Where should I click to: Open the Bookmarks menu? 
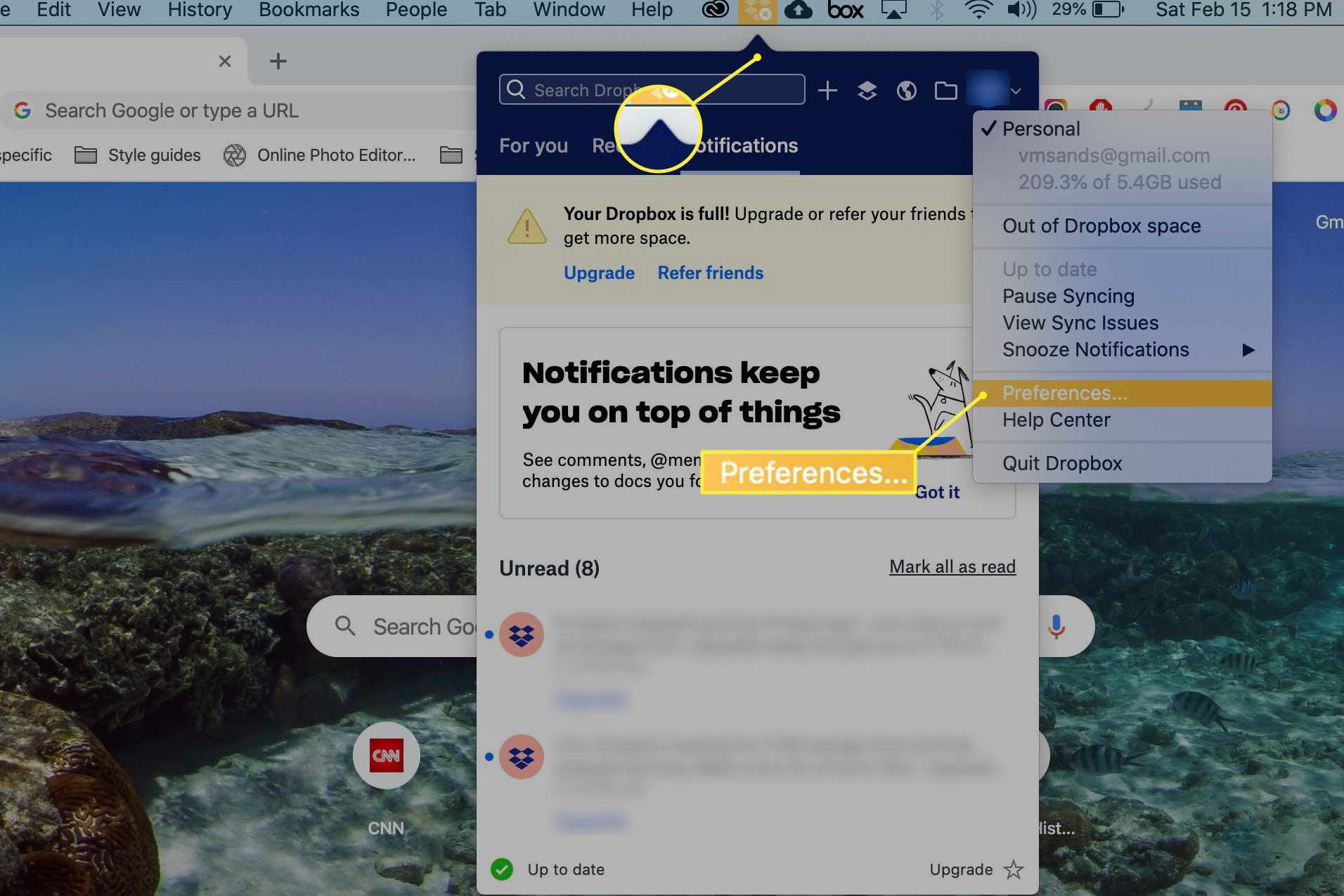(309, 10)
